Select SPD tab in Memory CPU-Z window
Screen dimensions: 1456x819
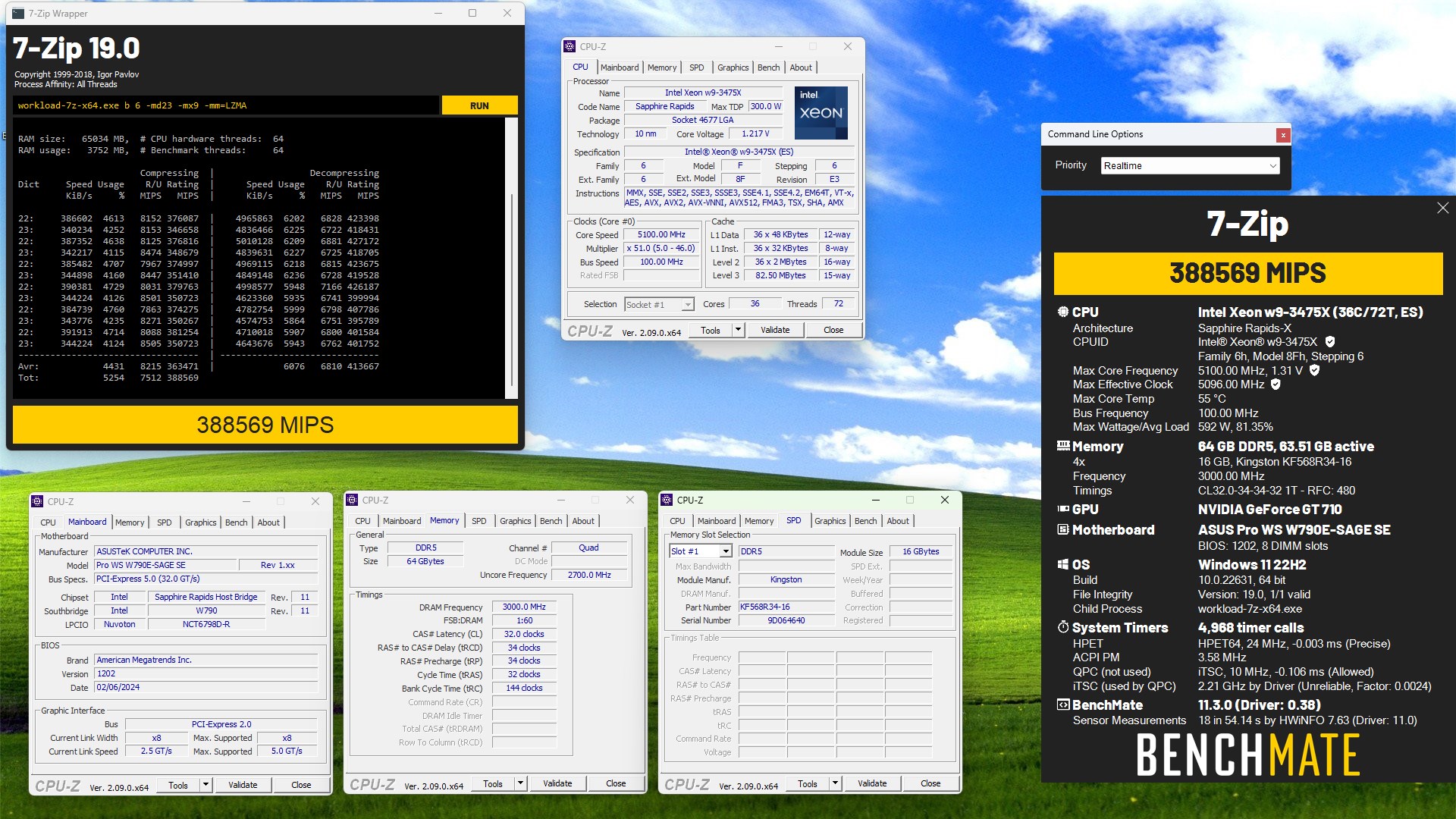pyautogui.click(x=479, y=521)
